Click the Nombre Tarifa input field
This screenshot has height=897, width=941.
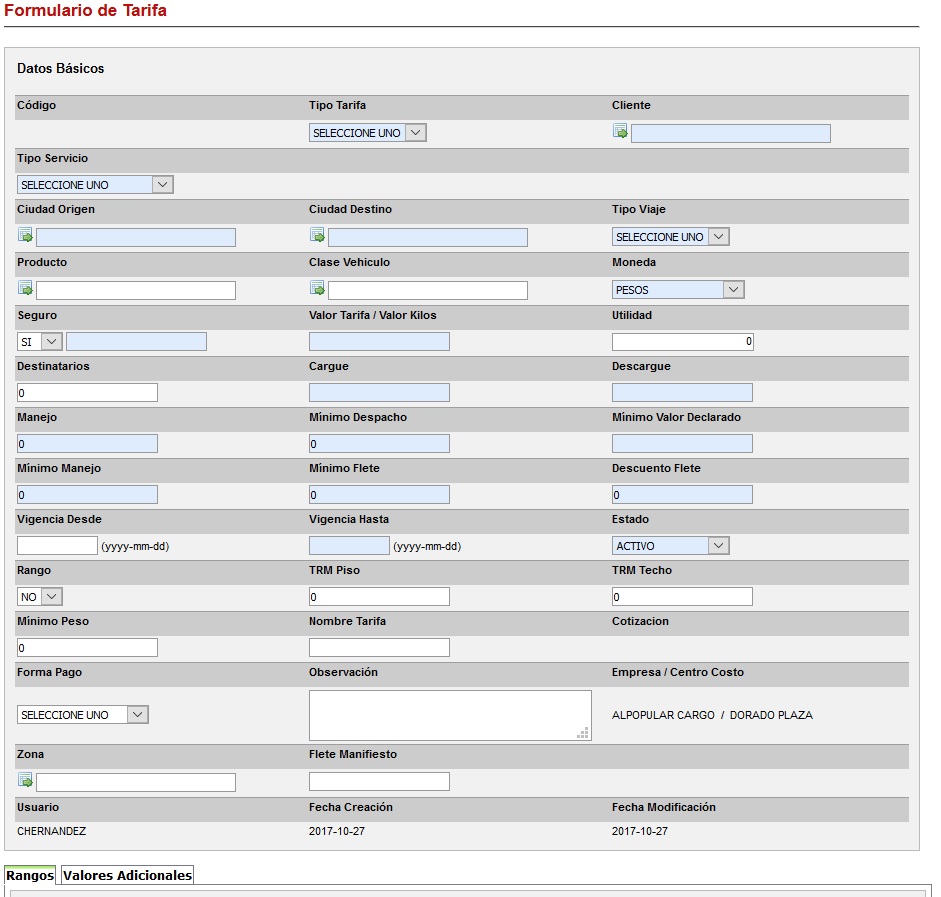click(379, 648)
